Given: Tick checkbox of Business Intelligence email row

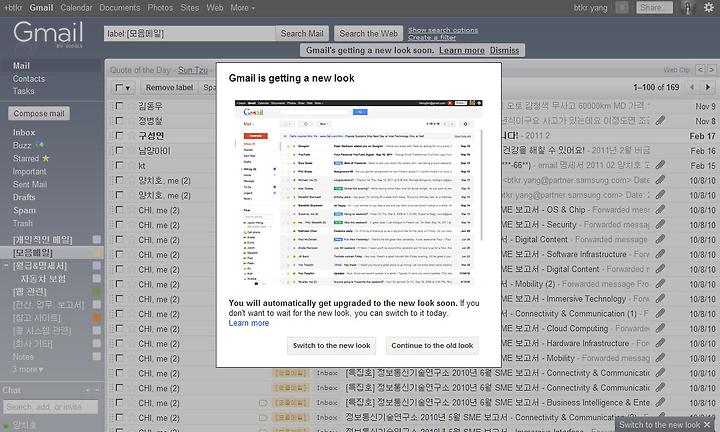Looking at the screenshot, I should click(119, 403).
